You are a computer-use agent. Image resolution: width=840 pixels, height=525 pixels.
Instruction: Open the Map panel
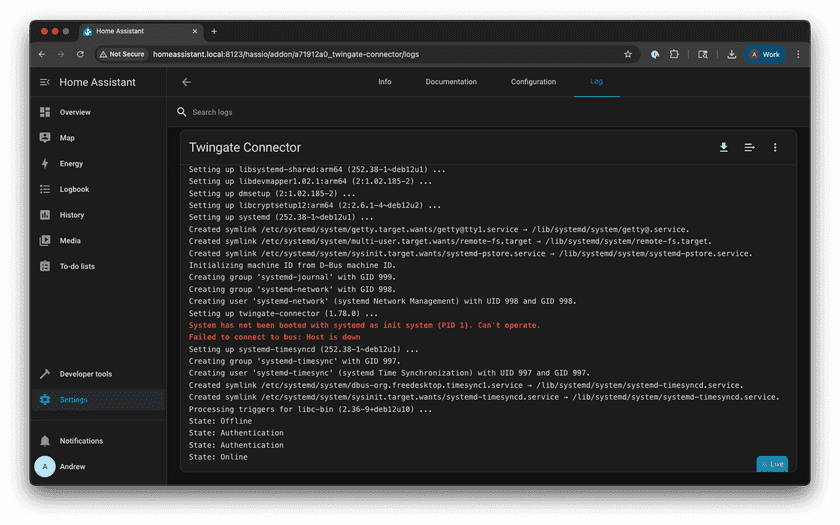[67, 138]
